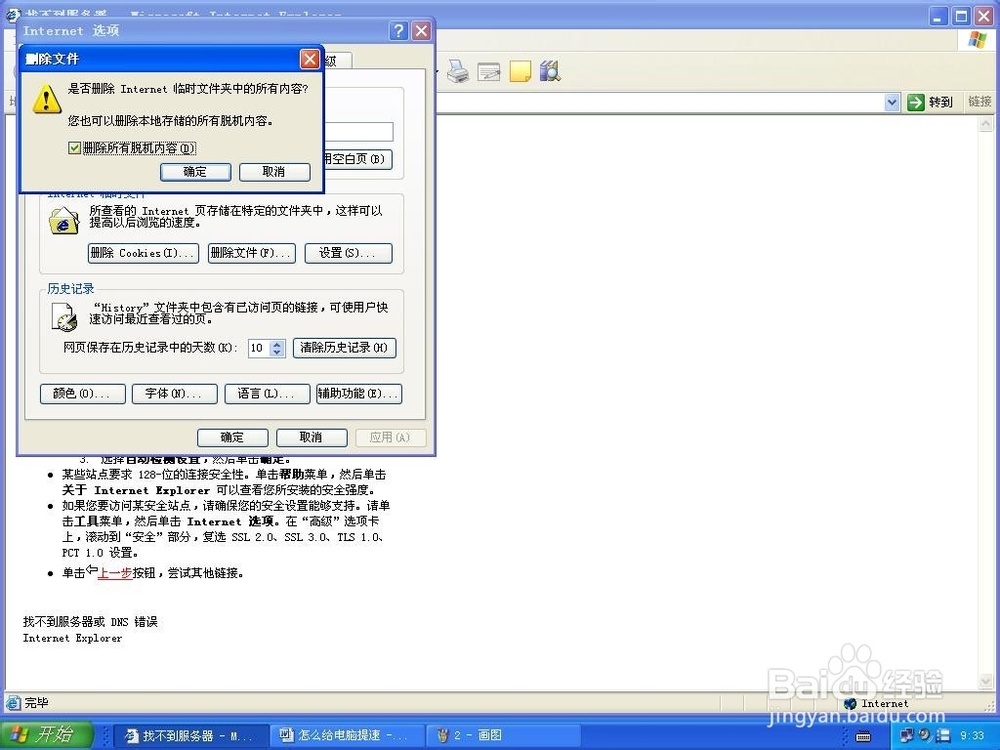Click the text 找不到服务器或 DNS 错误
The width and height of the screenshot is (1000, 750).
(91, 621)
